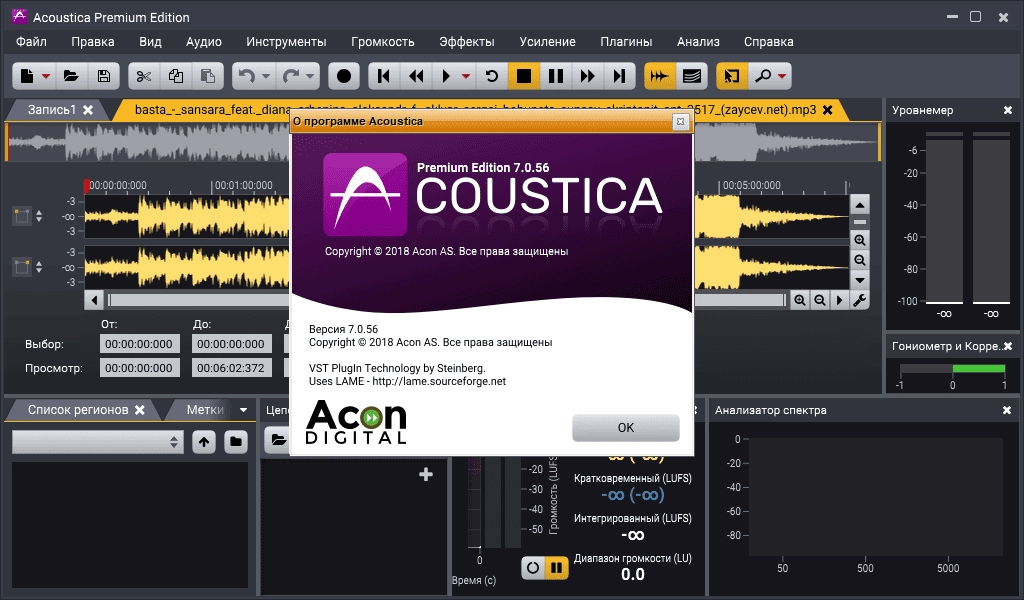
Task: Pause playback with the pause button
Action: [556, 76]
